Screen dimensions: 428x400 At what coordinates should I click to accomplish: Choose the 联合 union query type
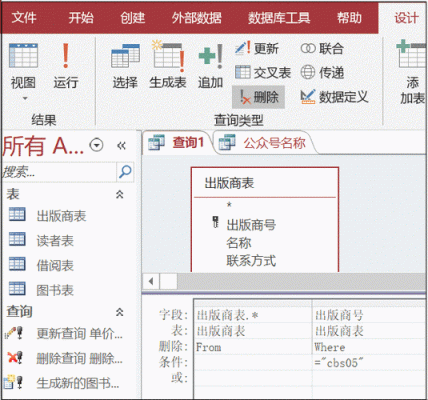pyautogui.click(x=322, y=49)
